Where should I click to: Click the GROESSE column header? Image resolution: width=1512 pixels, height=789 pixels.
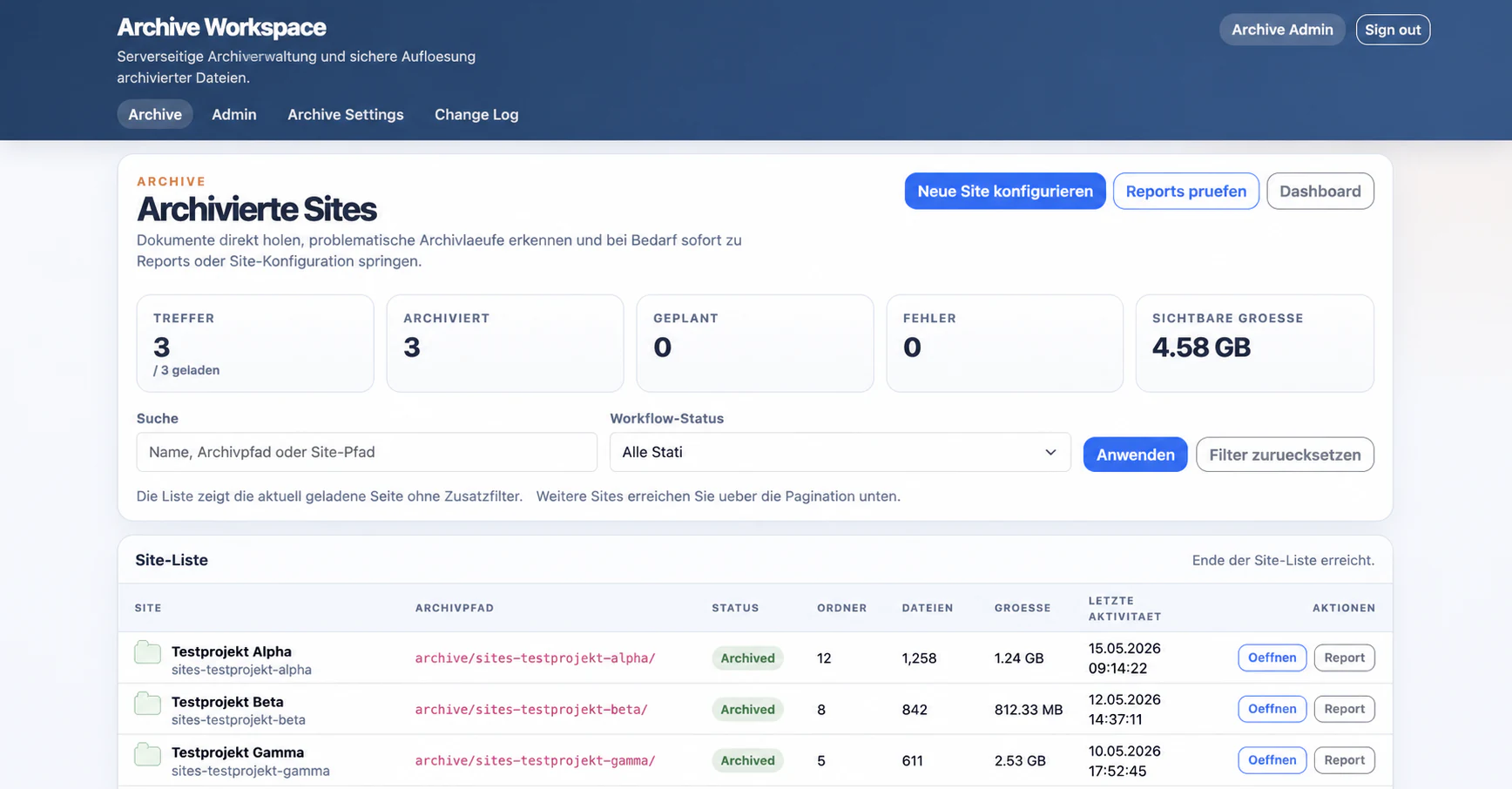pos(1023,608)
